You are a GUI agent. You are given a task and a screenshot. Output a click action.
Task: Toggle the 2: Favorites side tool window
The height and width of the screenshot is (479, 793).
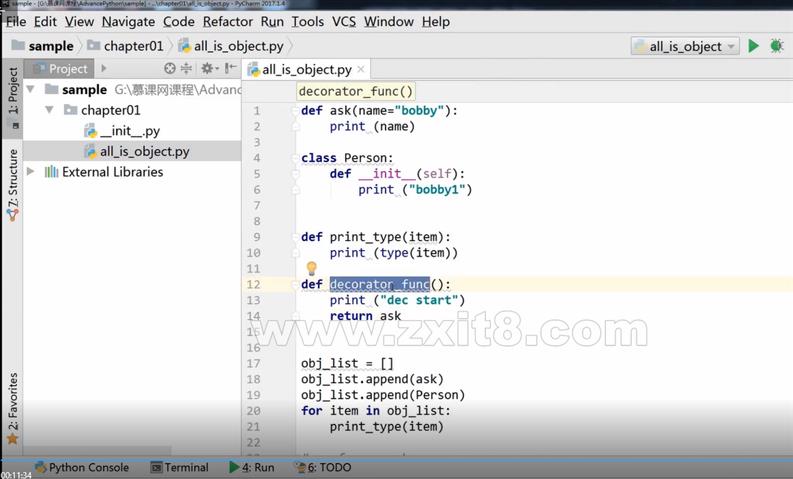point(13,408)
